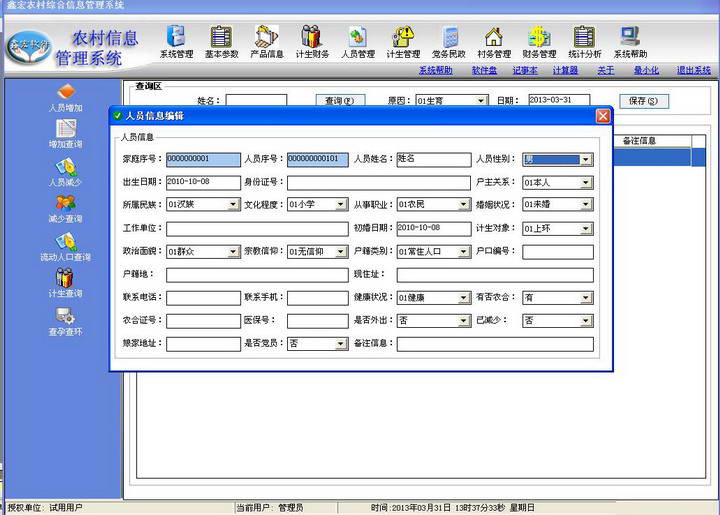
Task: Open the 系统帮助 computer icon
Action: coord(630,42)
